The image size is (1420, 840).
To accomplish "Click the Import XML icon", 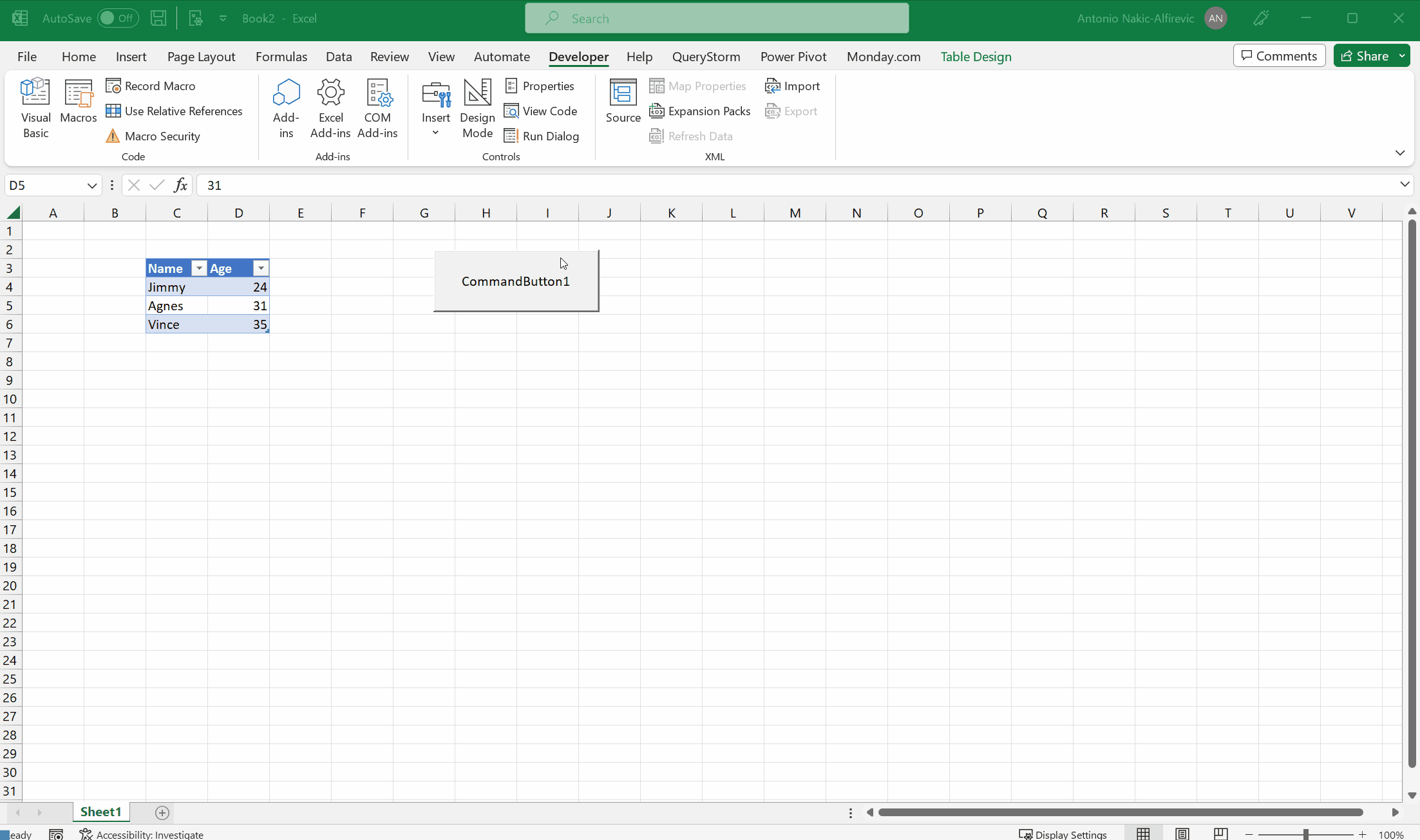I will click(x=795, y=86).
